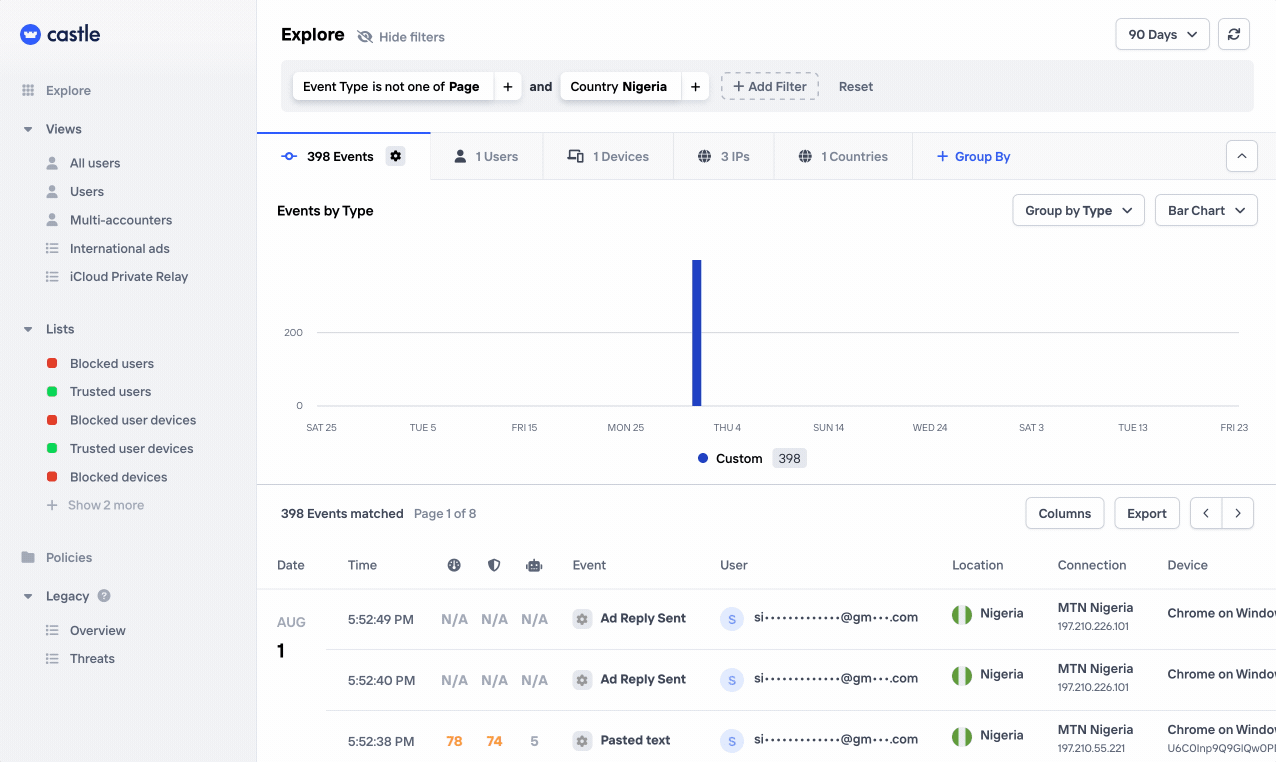
Task: Switch to the 3 IPs tab
Action: 722,157
